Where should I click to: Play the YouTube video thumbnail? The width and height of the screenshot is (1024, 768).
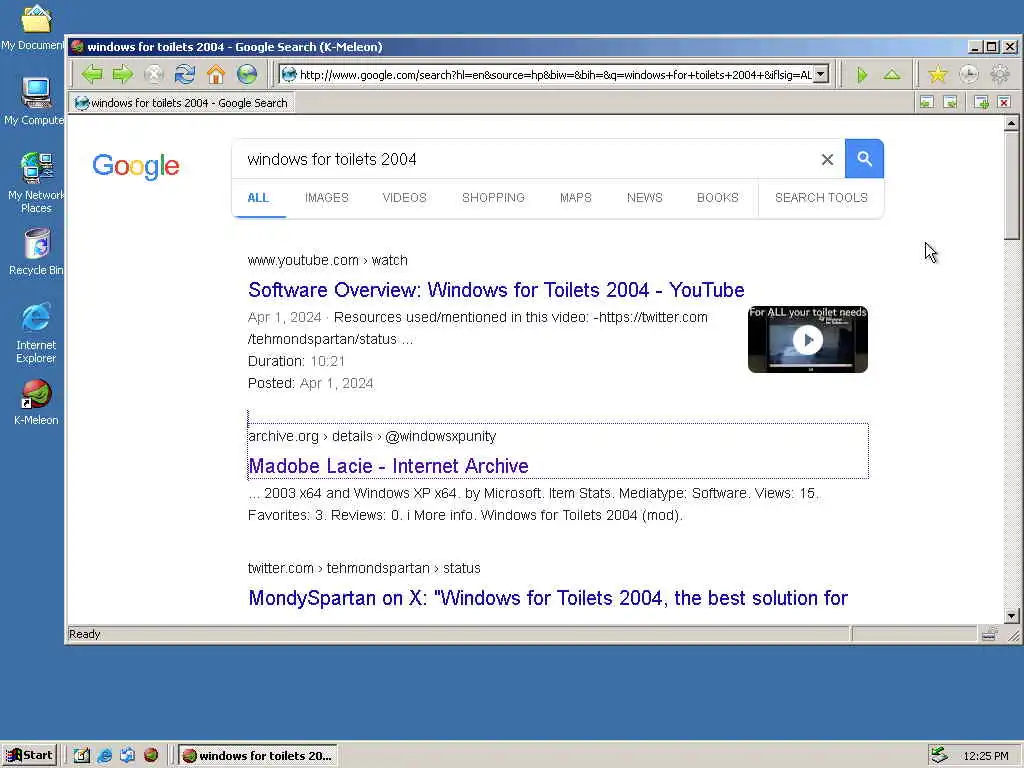coord(808,340)
